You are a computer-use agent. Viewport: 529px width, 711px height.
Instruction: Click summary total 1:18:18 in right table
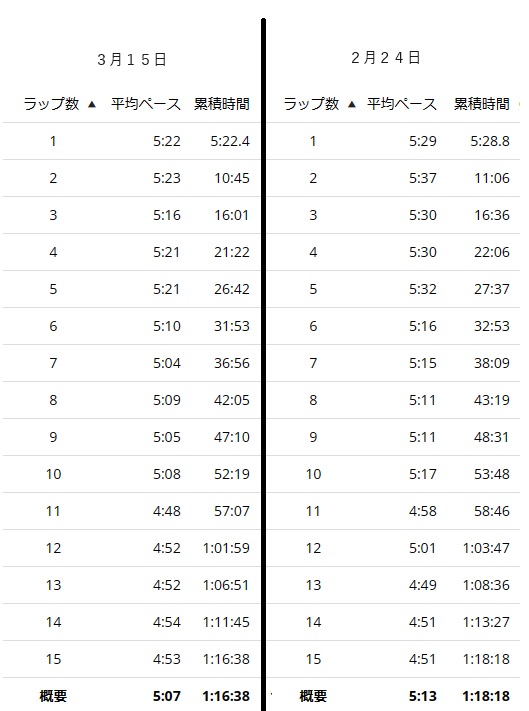pyautogui.click(x=486, y=696)
